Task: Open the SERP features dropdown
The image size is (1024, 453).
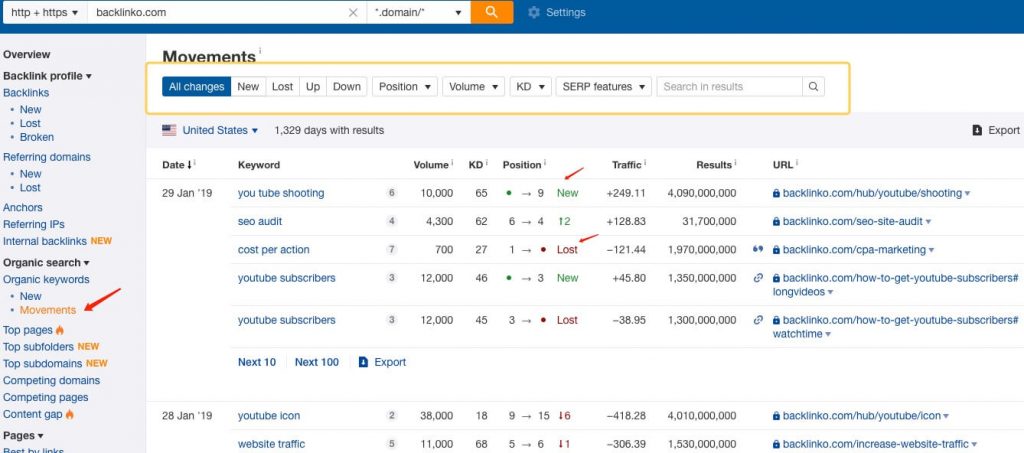Action: coord(603,87)
